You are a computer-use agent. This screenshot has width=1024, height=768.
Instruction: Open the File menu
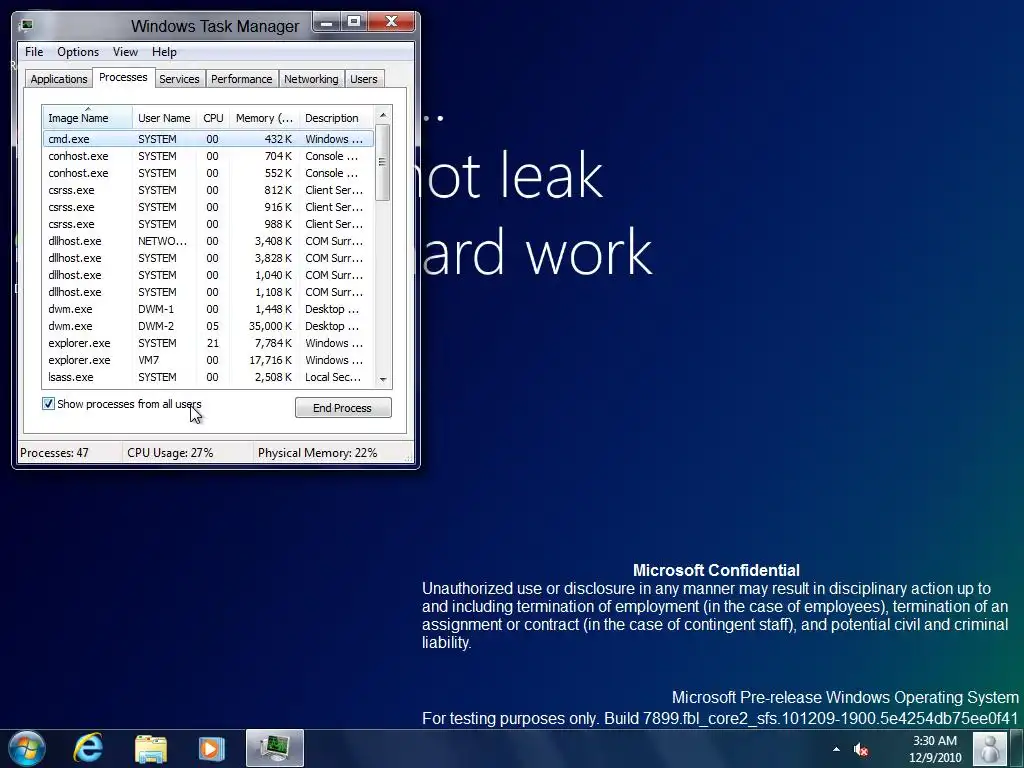tap(34, 52)
